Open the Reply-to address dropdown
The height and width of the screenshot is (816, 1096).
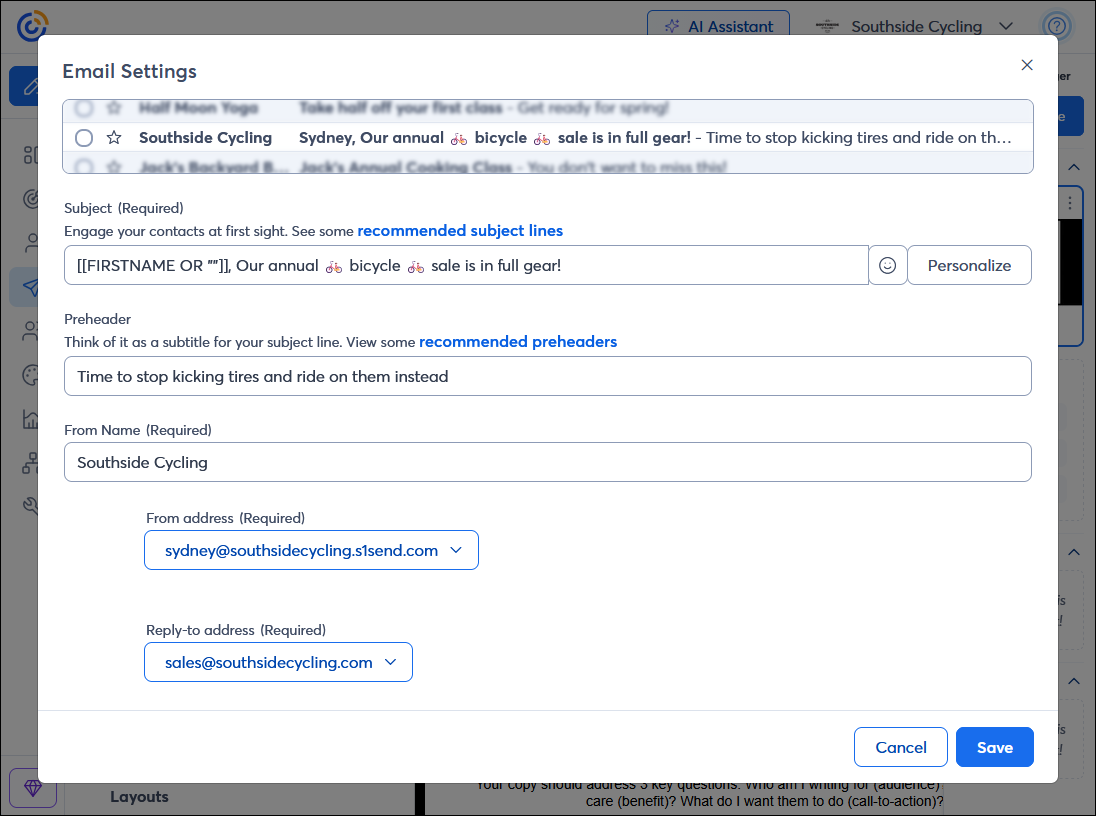tap(278, 662)
